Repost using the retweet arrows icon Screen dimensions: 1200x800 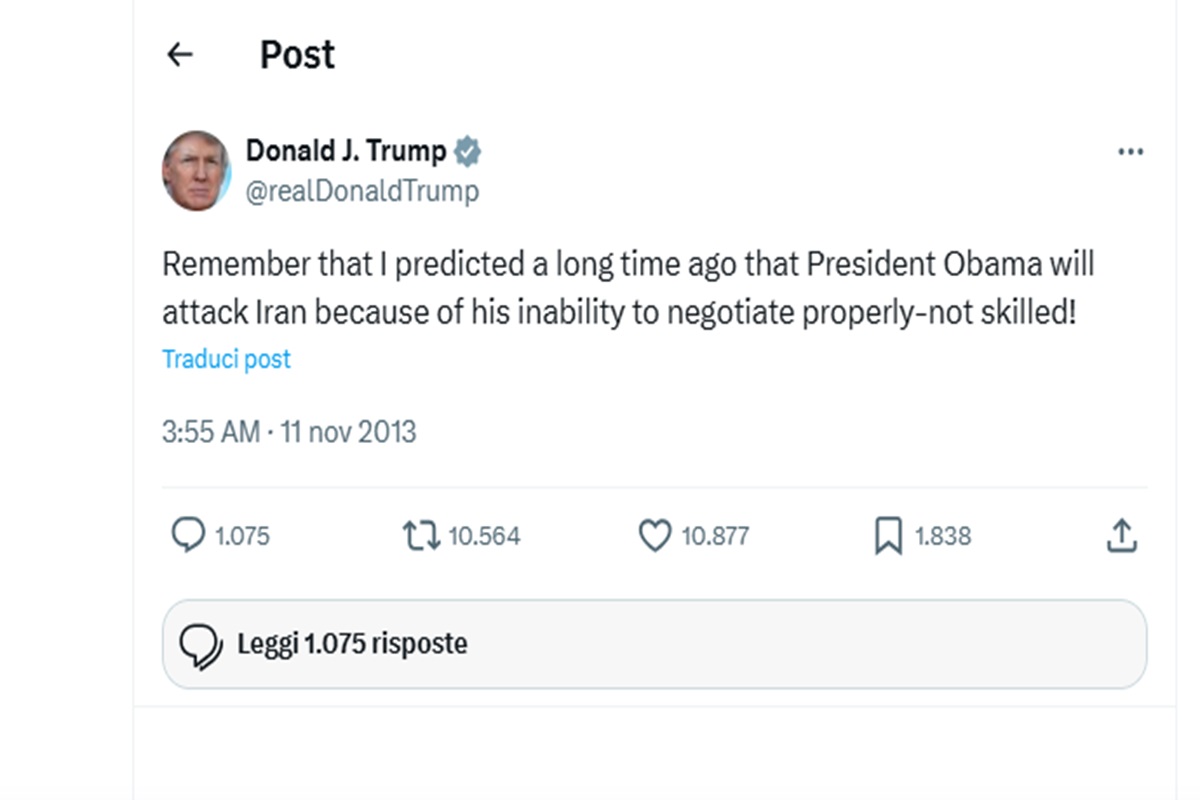pyautogui.click(x=421, y=536)
